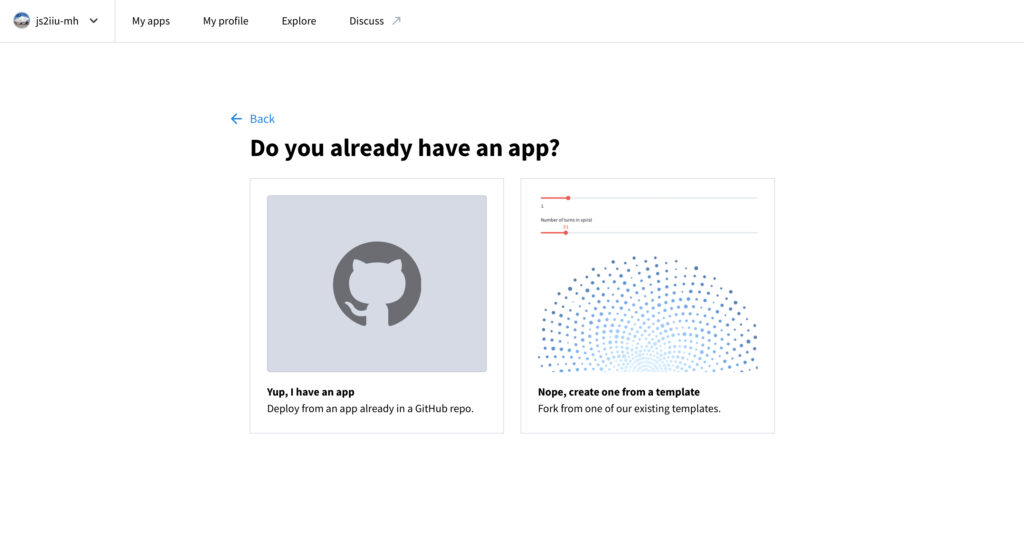
Task: Expand the chevron beside the workspace name
Action: pyautogui.click(x=94, y=21)
